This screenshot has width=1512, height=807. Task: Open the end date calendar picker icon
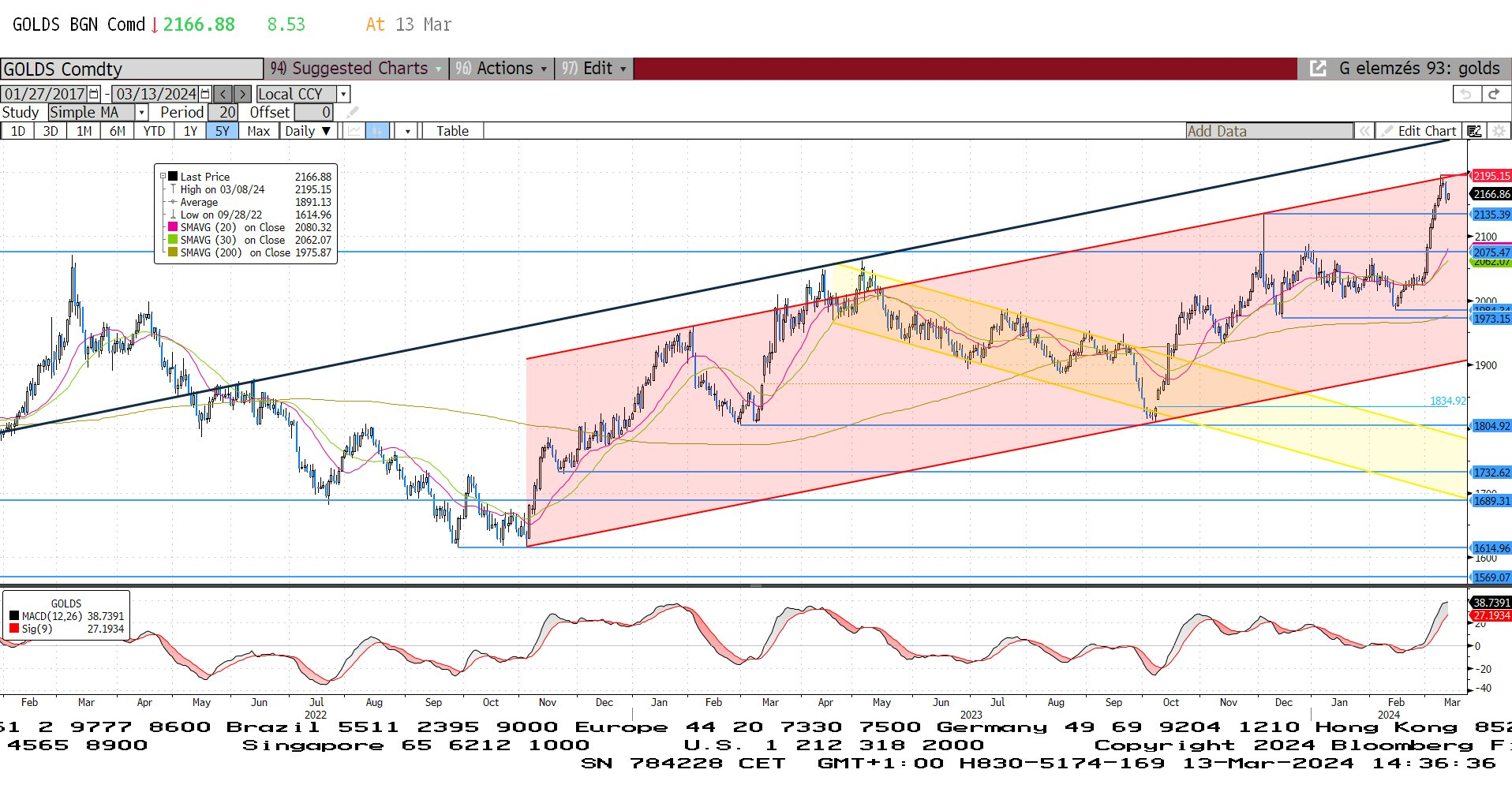(205, 94)
